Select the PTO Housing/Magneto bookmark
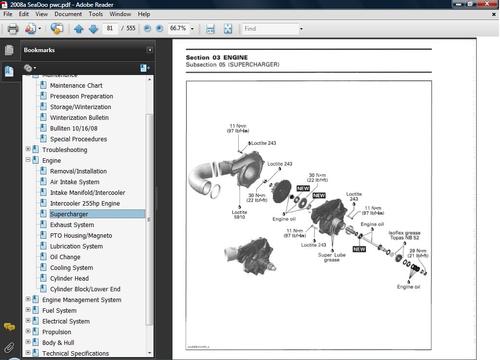Screen dimensions: 500x360 [x=81, y=235]
